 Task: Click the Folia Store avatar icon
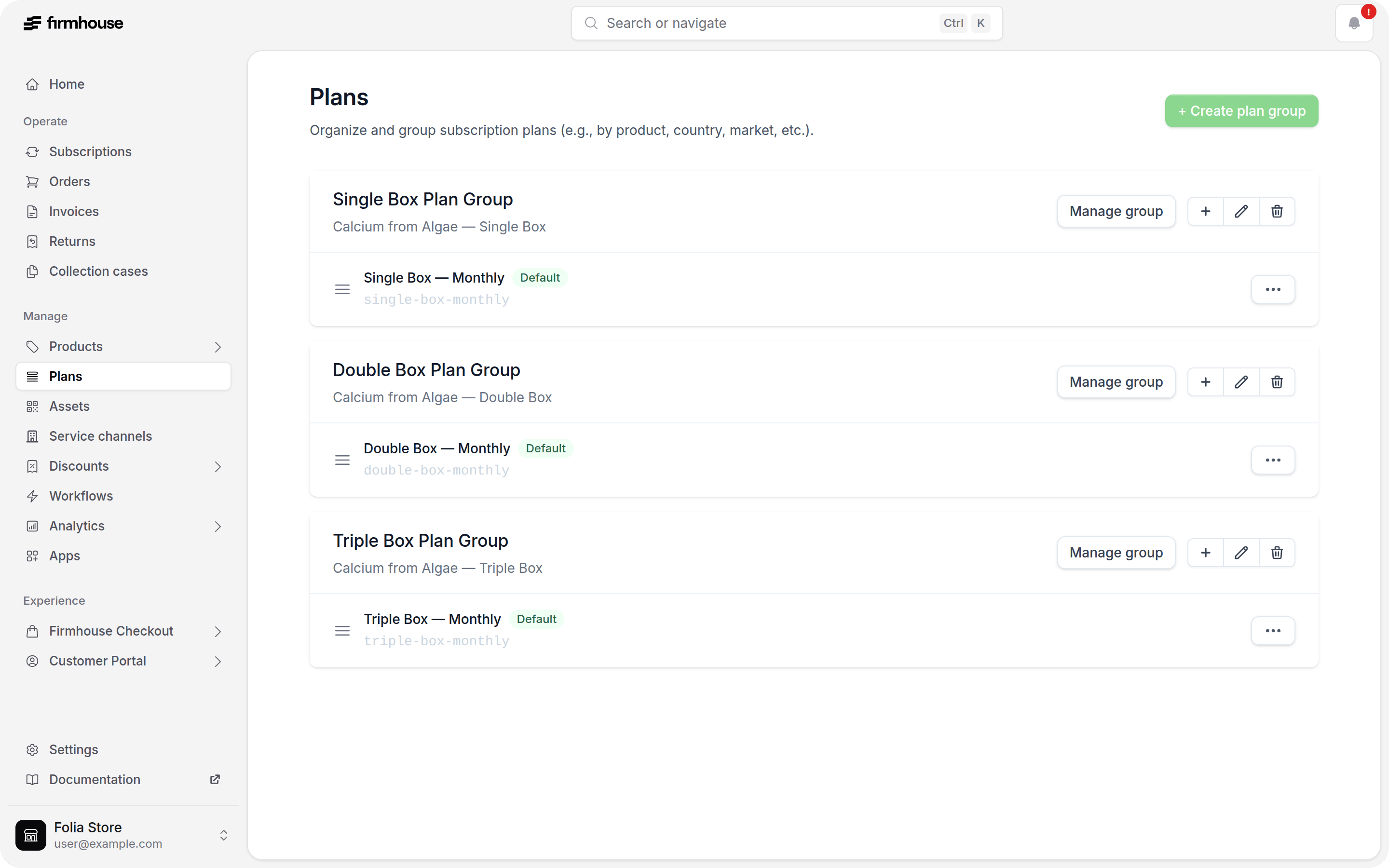click(31, 835)
